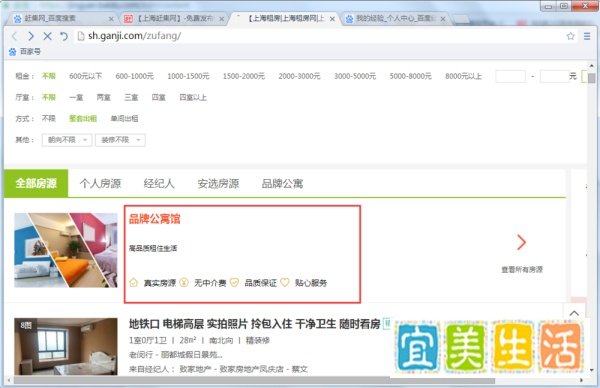Click 查看所有房源 link
Screen dimensions: 600x388
[x=522, y=269]
